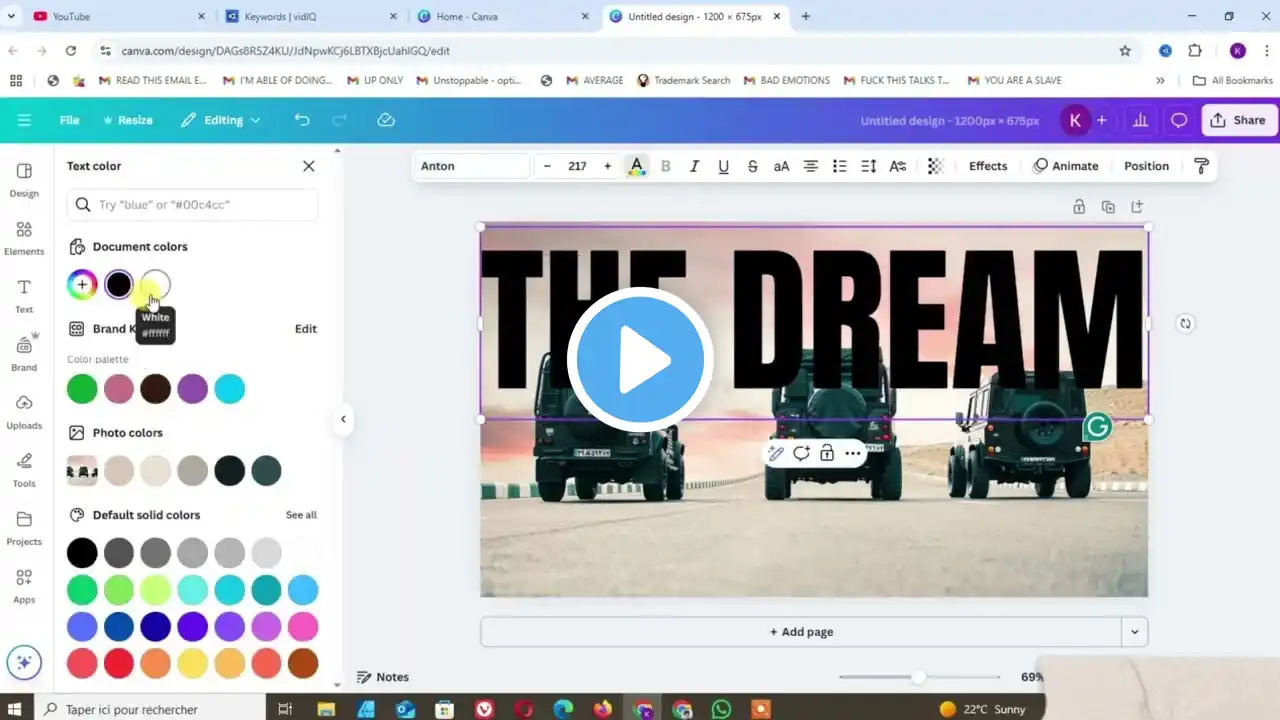Open the File menu
This screenshot has height=720, width=1280.
(x=69, y=120)
